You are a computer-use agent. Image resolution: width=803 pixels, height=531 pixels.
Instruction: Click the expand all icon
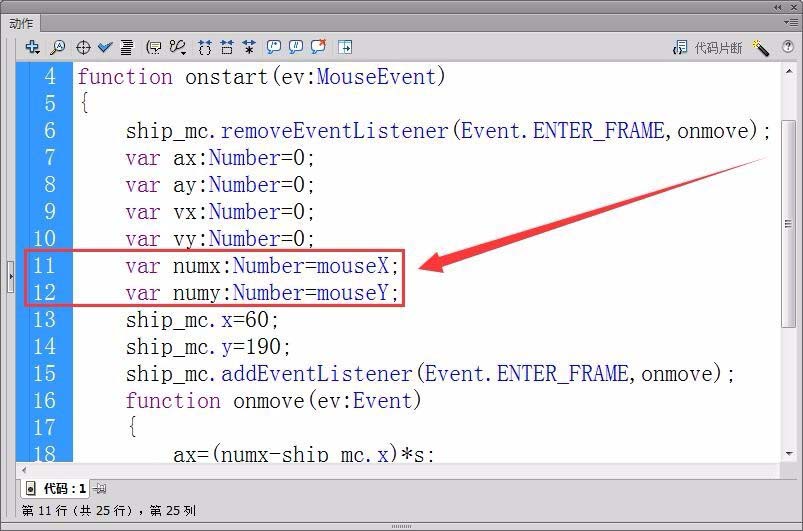(x=249, y=48)
